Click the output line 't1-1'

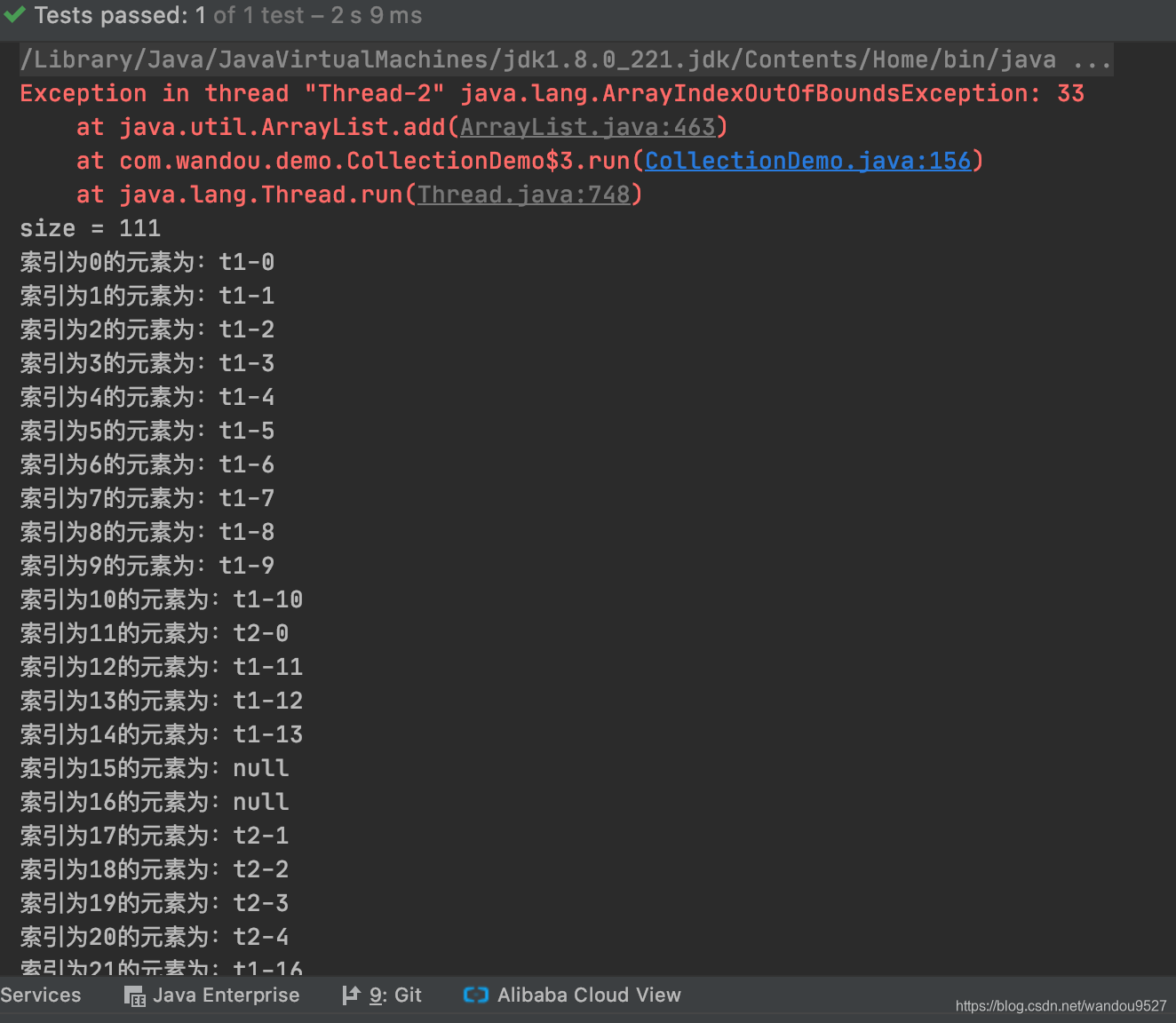[x=147, y=296]
